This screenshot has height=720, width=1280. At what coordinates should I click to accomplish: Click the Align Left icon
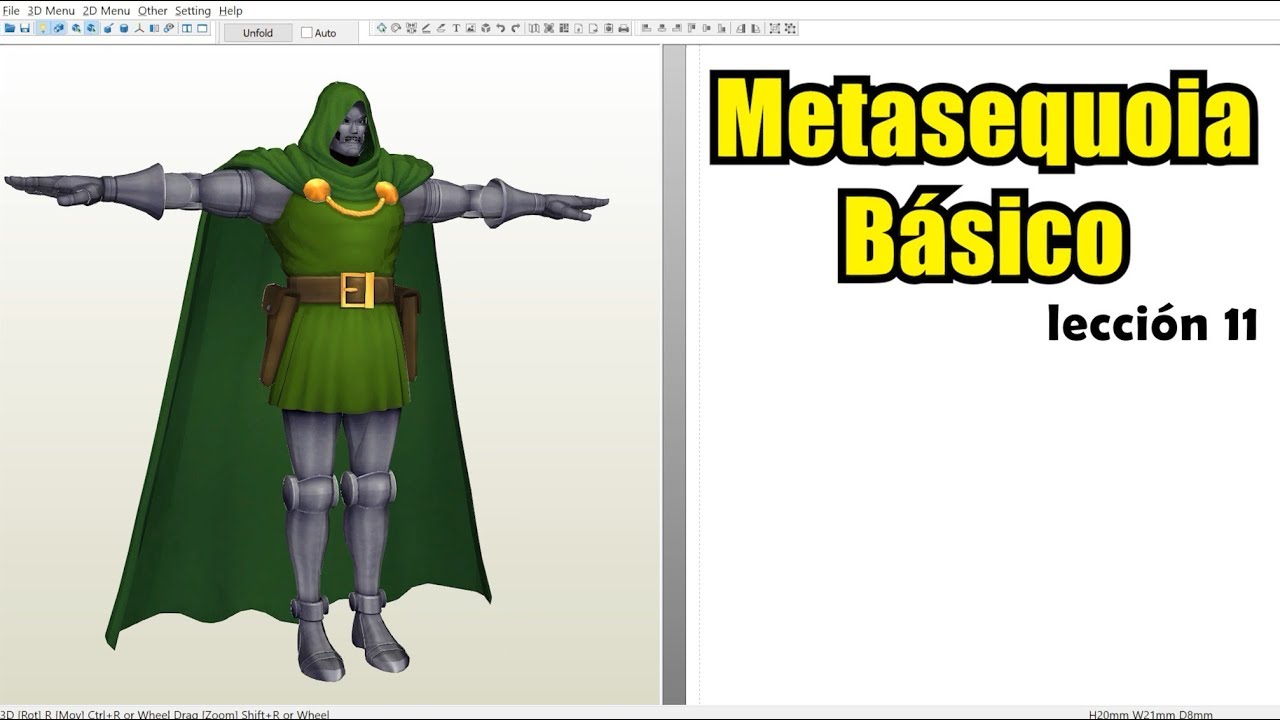click(x=646, y=28)
